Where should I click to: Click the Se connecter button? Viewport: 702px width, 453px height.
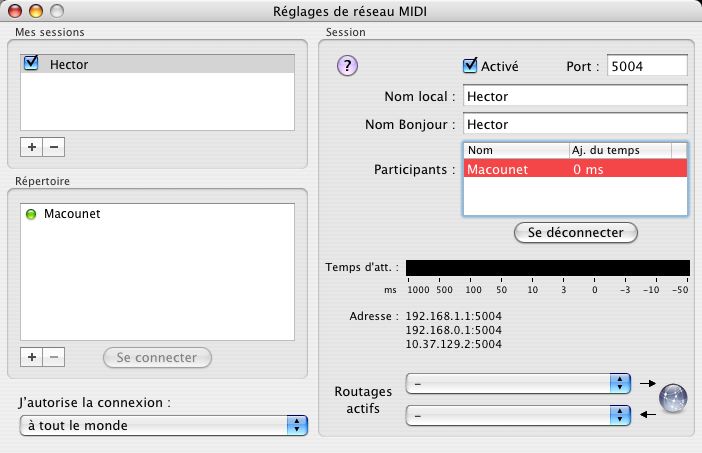[157, 357]
